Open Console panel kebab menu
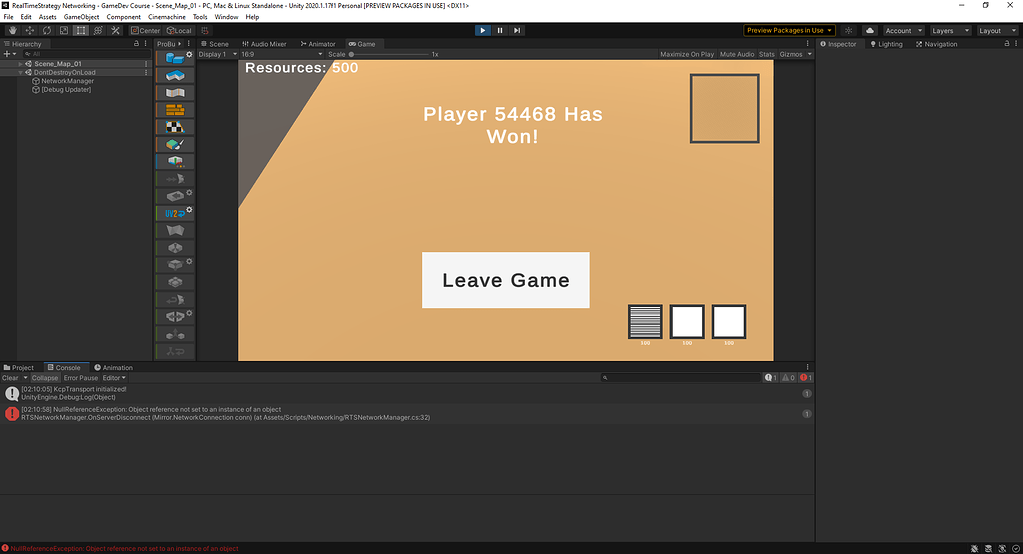 (808, 367)
